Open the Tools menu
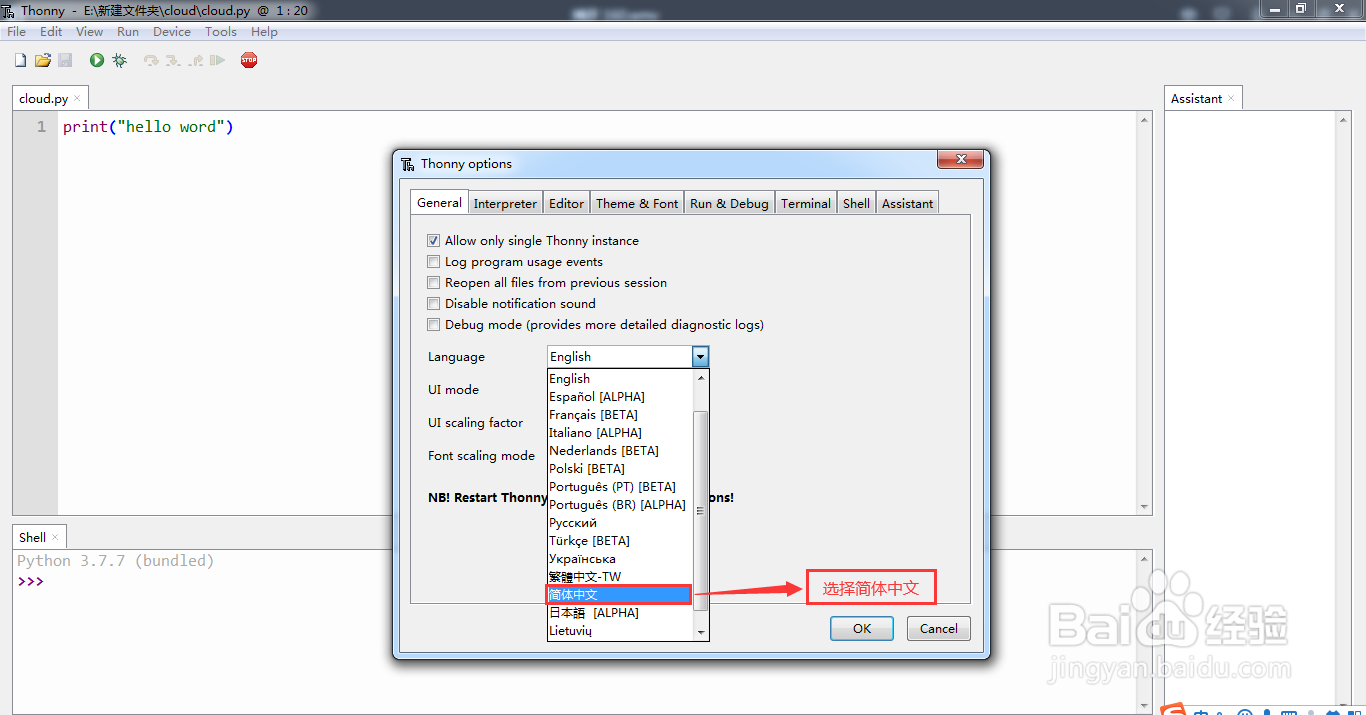The width and height of the screenshot is (1366, 715). coord(221,32)
